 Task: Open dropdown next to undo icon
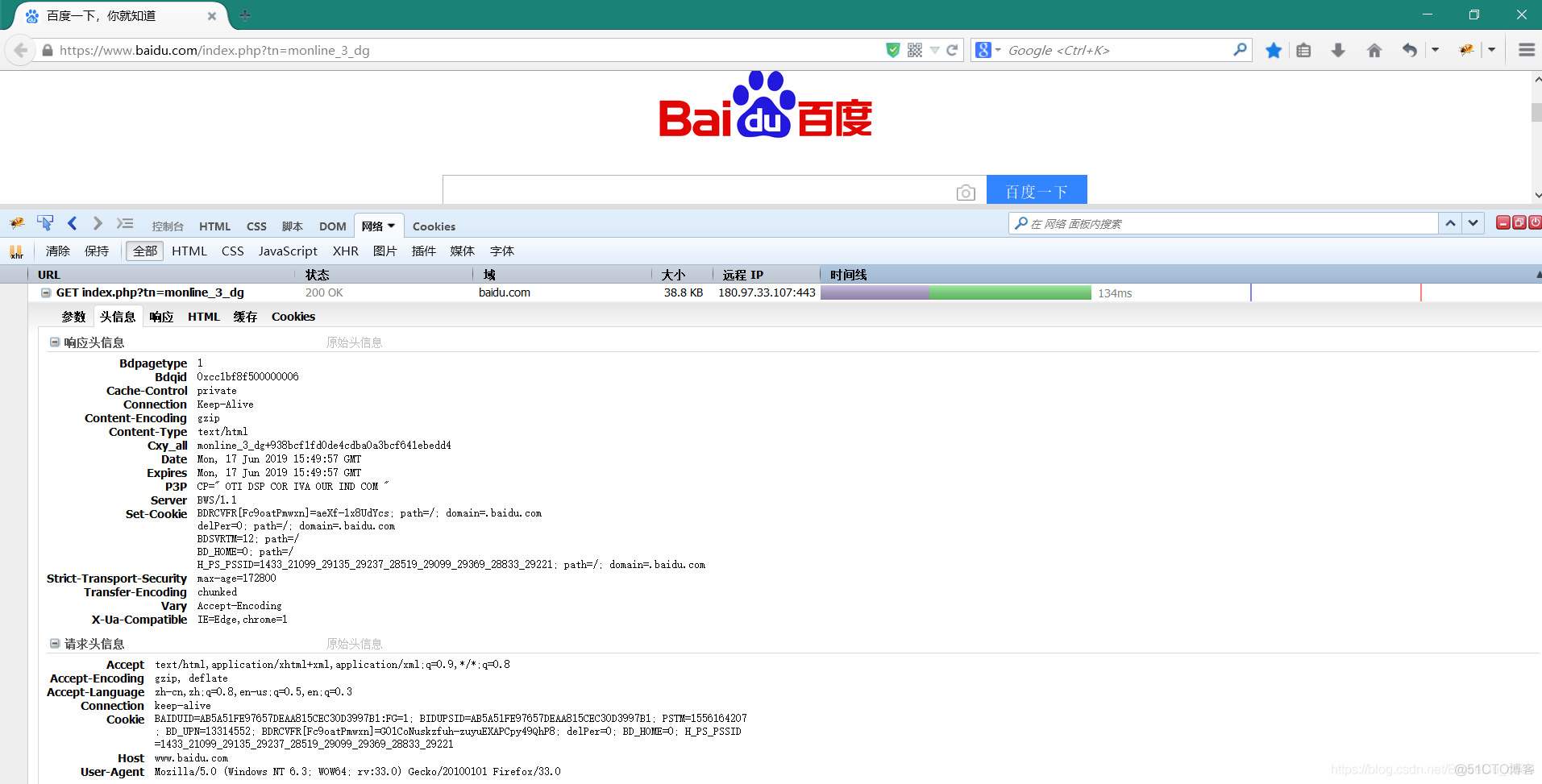[x=1435, y=50]
